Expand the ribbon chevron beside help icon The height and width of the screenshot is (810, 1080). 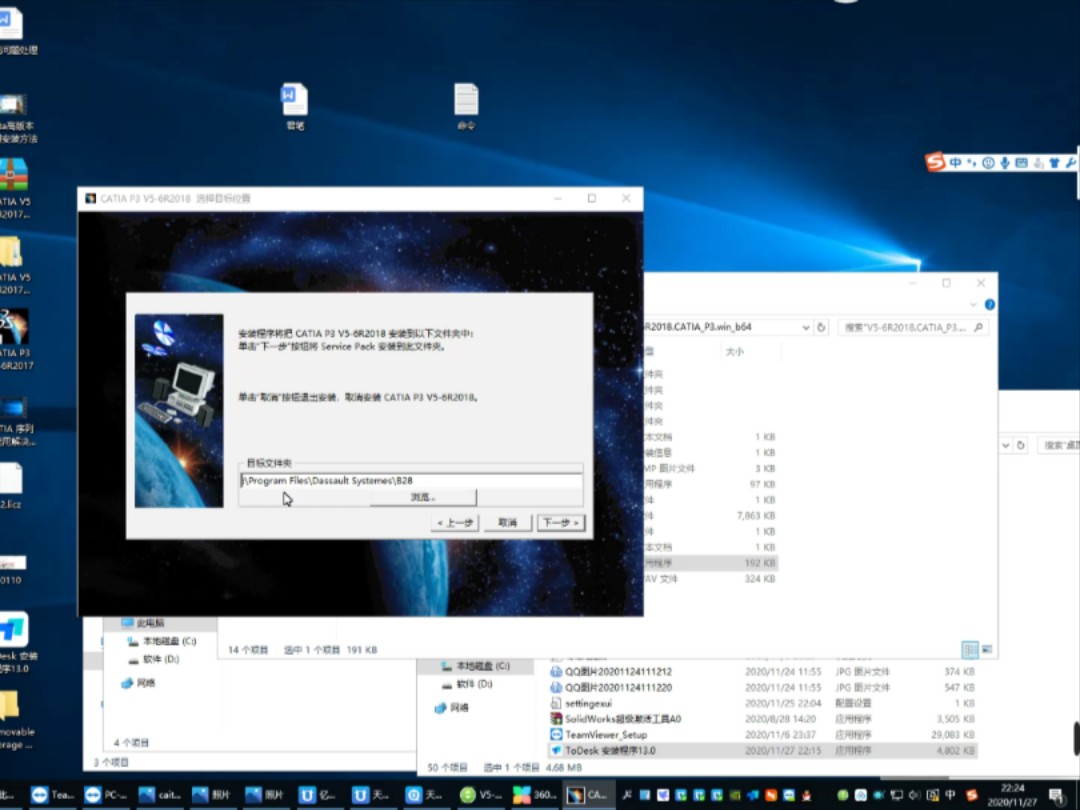tap(973, 304)
